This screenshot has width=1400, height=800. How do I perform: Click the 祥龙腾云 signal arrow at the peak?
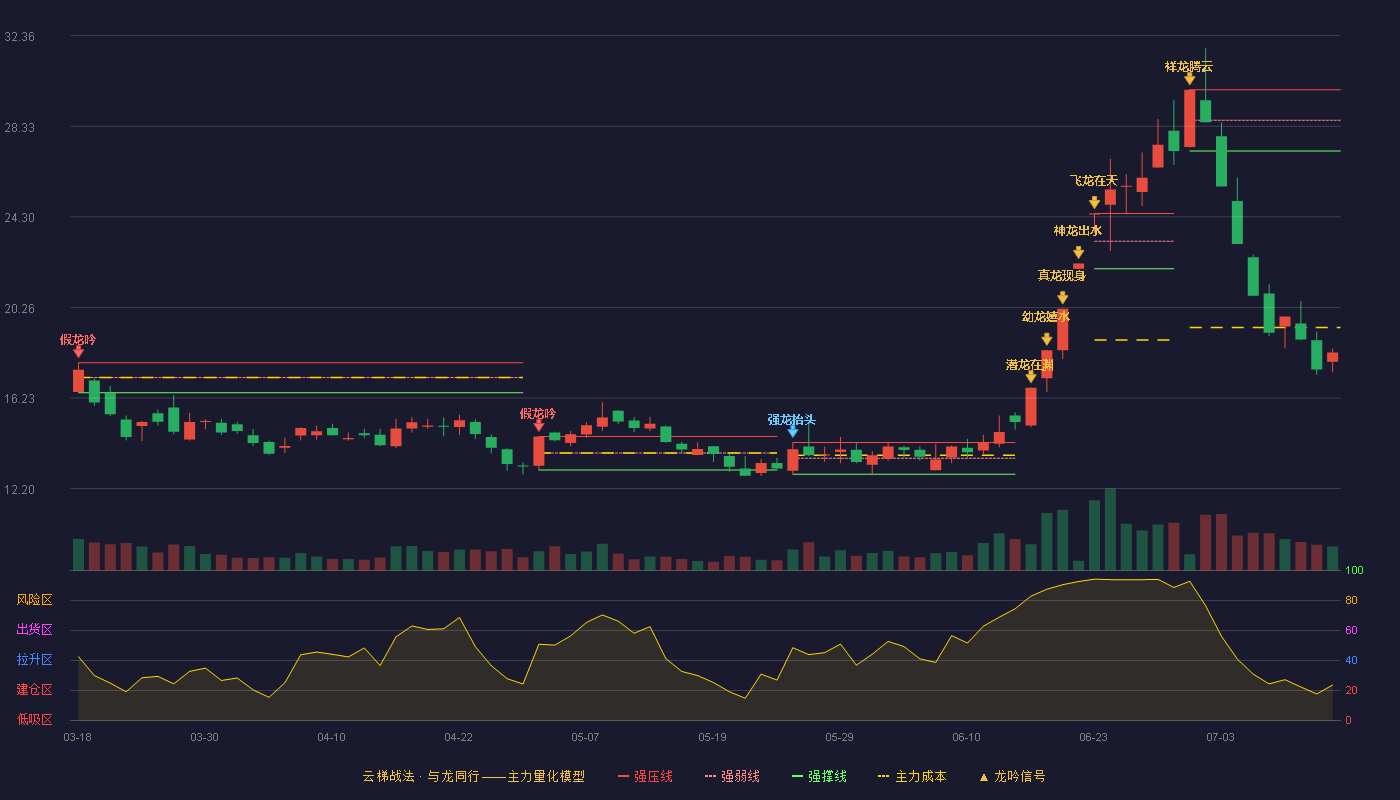1189,79
